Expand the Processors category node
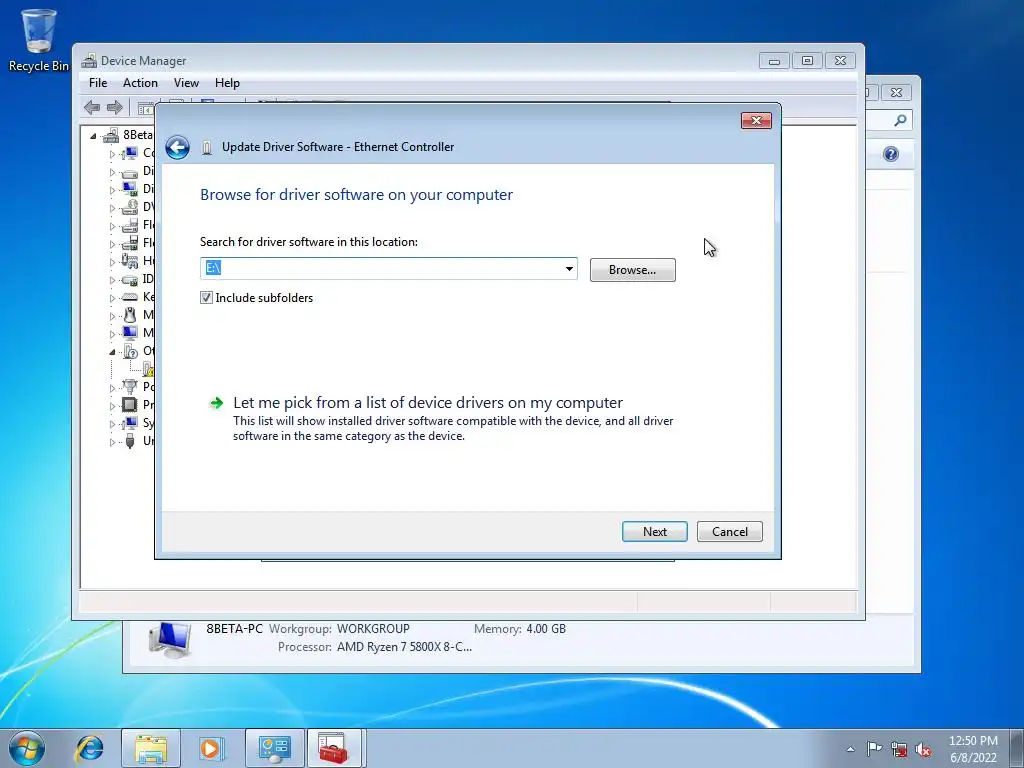This screenshot has width=1024, height=768. pos(112,406)
